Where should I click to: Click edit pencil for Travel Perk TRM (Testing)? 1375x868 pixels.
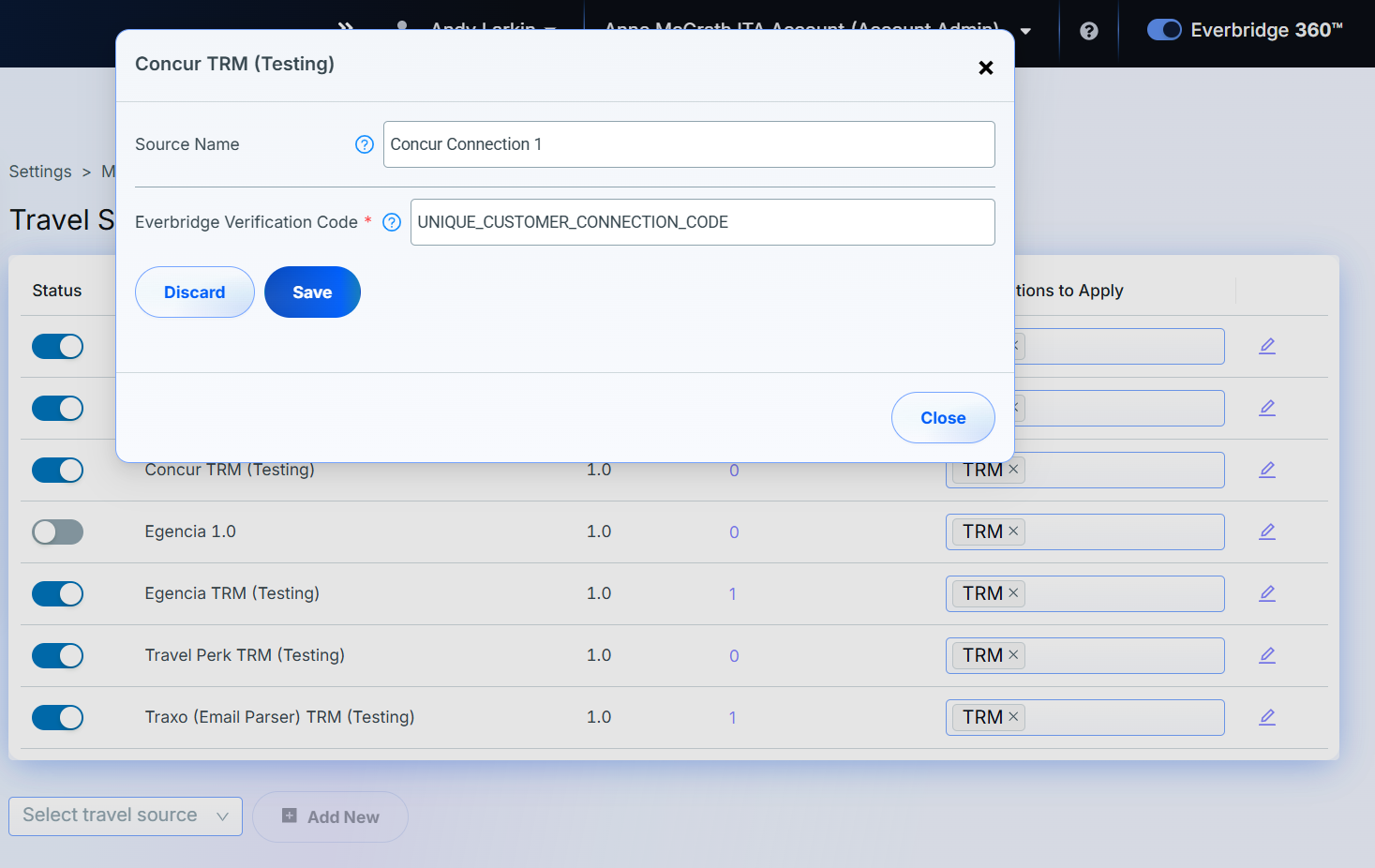click(x=1267, y=655)
